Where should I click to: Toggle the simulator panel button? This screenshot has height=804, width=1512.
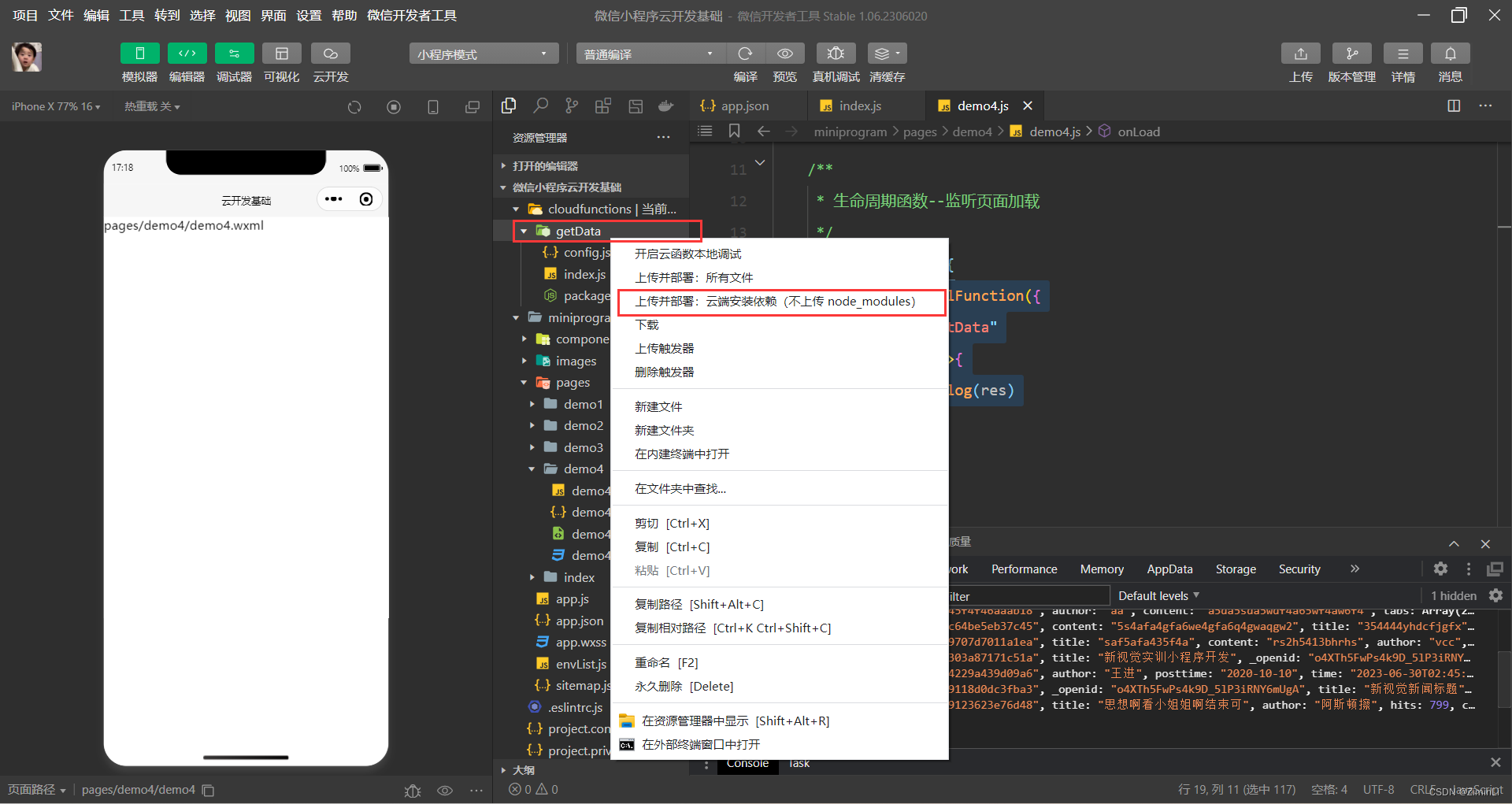pyautogui.click(x=139, y=54)
